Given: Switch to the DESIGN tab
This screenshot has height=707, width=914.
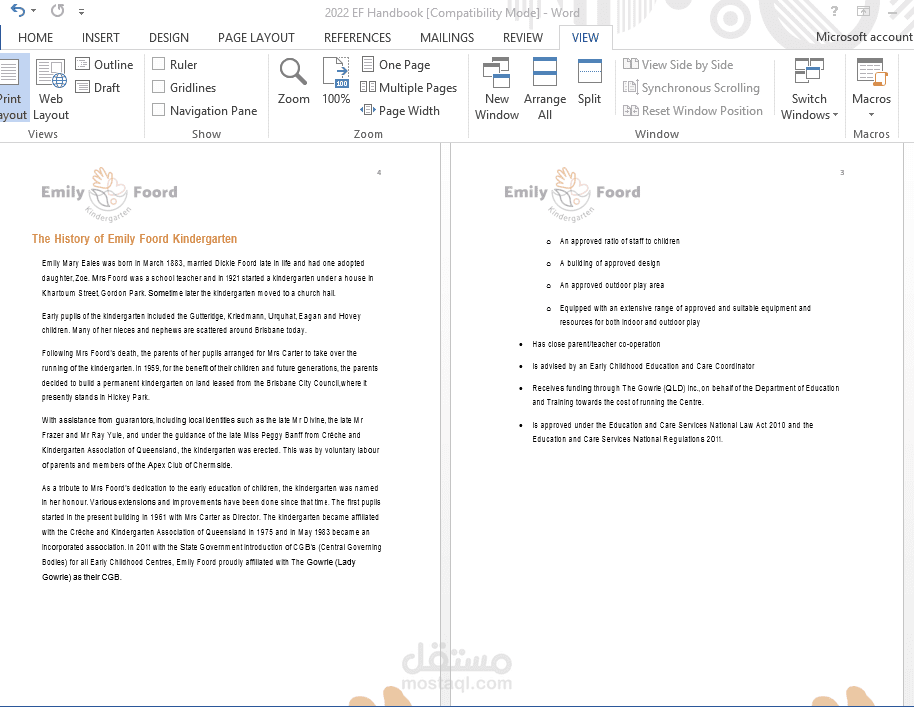Looking at the screenshot, I should pos(169,38).
